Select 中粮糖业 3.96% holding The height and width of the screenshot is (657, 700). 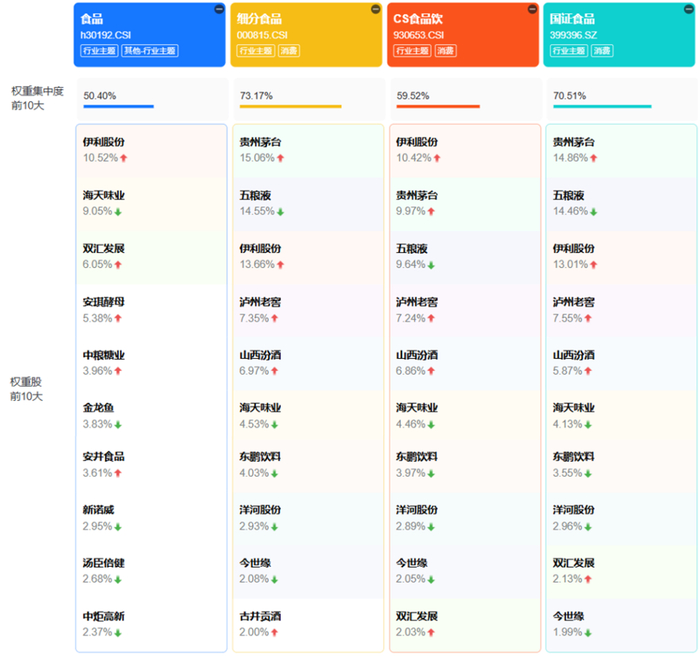tap(151, 364)
